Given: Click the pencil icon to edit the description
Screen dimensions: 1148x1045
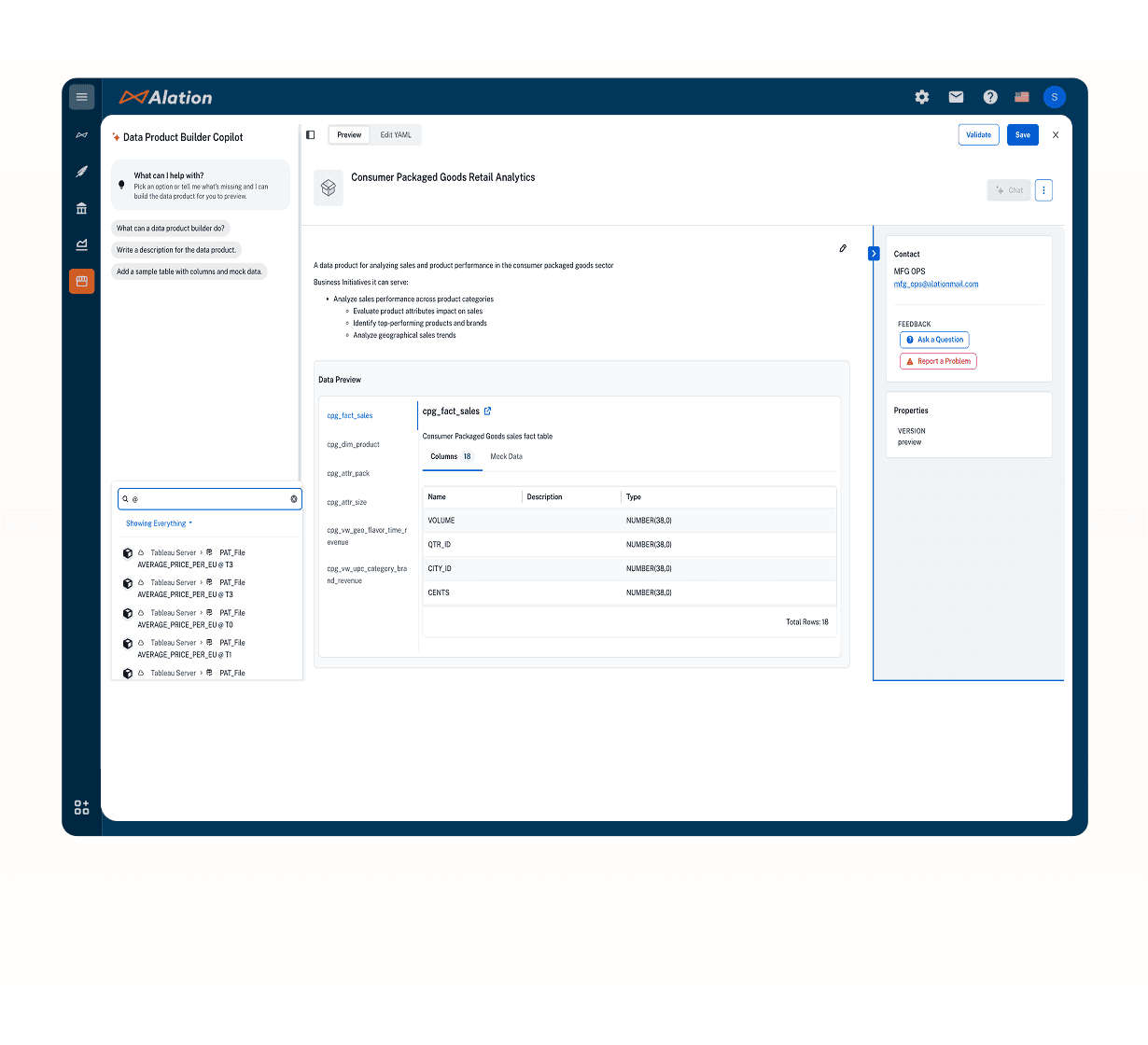Looking at the screenshot, I should coord(843,247).
